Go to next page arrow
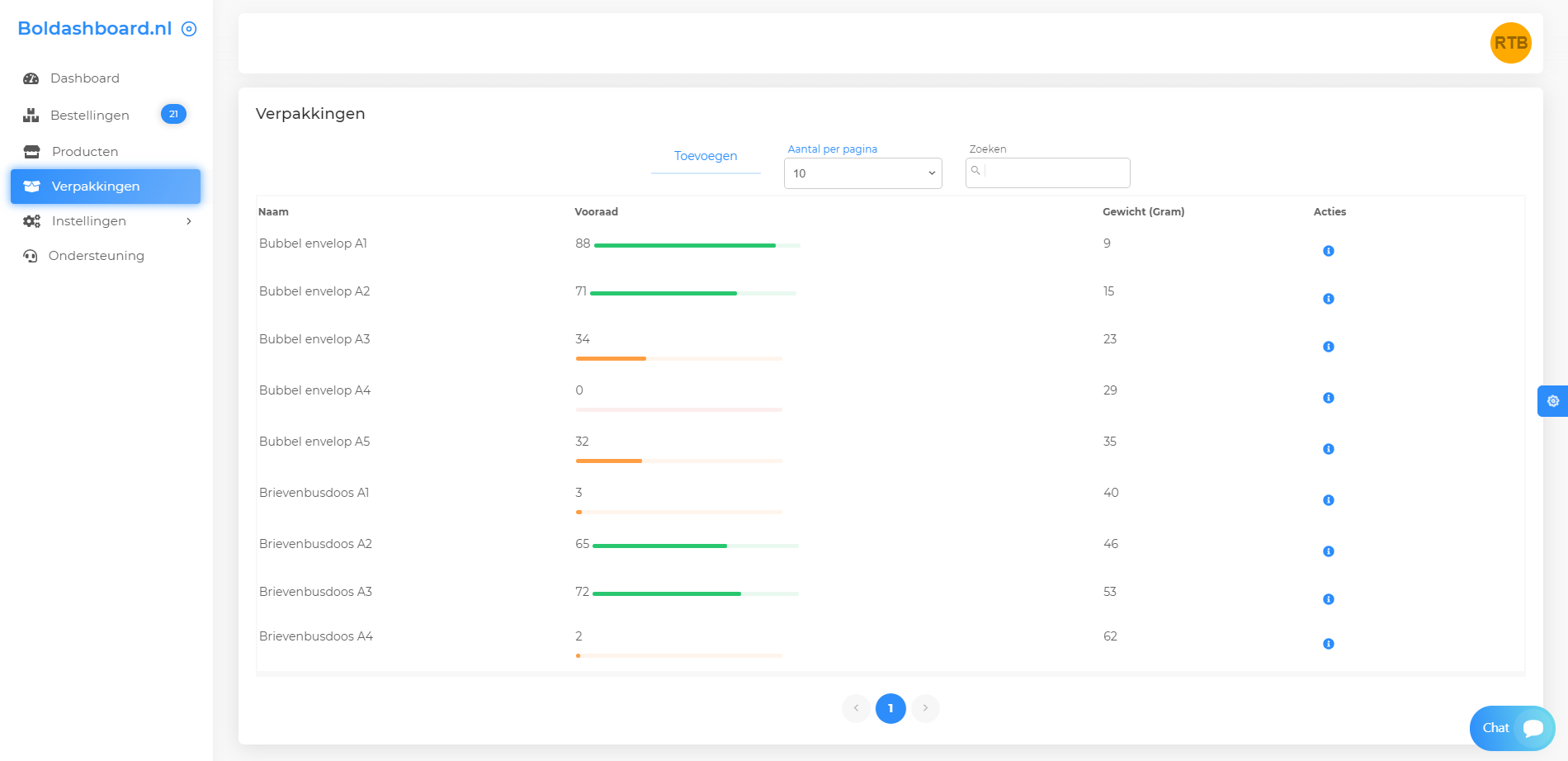This screenshot has width=1568, height=761. click(925, 708)
